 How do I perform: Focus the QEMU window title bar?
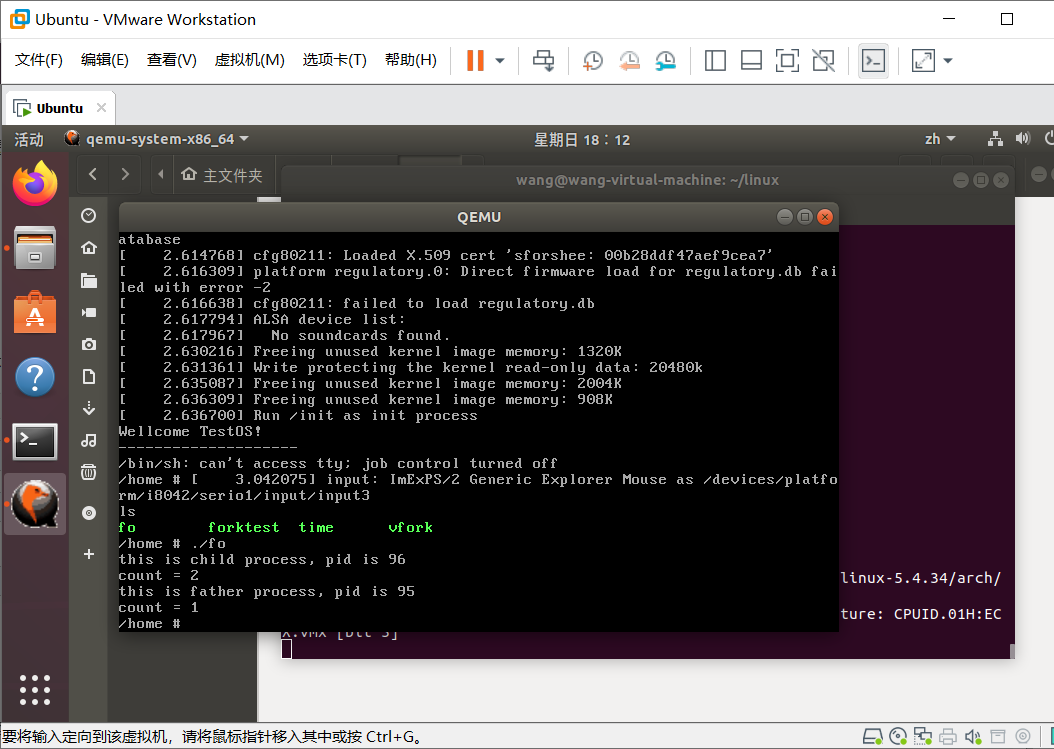tap(479, 217)
